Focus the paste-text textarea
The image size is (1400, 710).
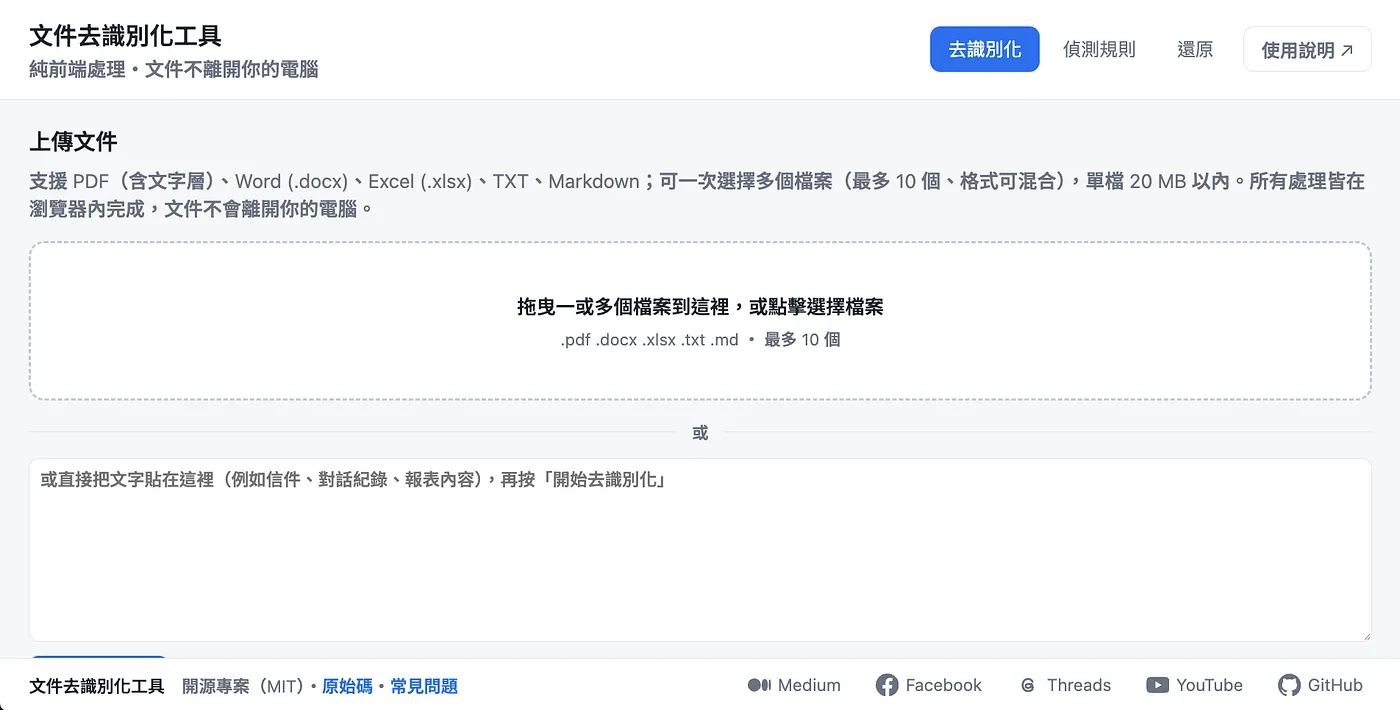click(x=700, y=550)
